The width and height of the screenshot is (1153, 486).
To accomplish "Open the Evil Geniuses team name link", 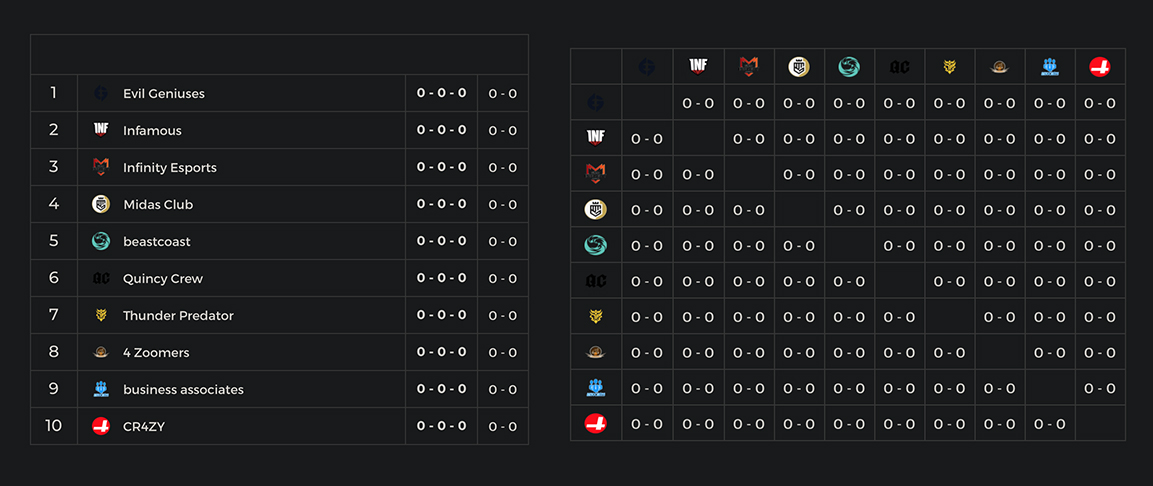I will pyautogui.click(x=163, y=93).
